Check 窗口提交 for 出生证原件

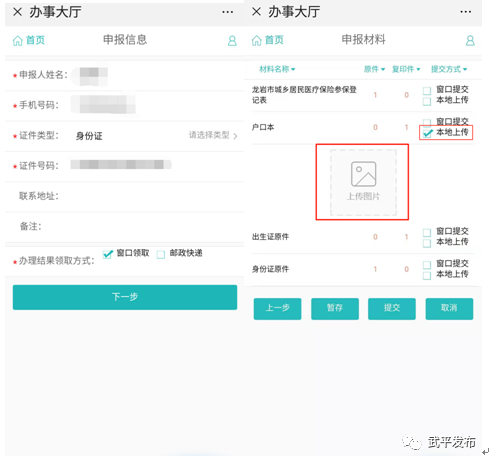pos(427,232)
